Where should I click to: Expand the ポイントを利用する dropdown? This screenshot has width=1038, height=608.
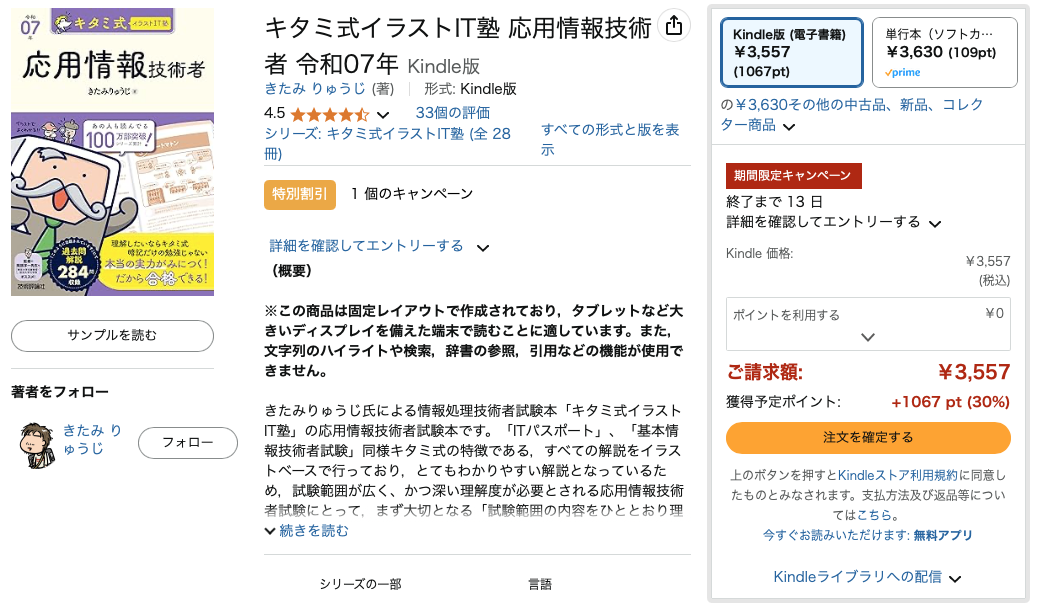(x=868, y=324)
